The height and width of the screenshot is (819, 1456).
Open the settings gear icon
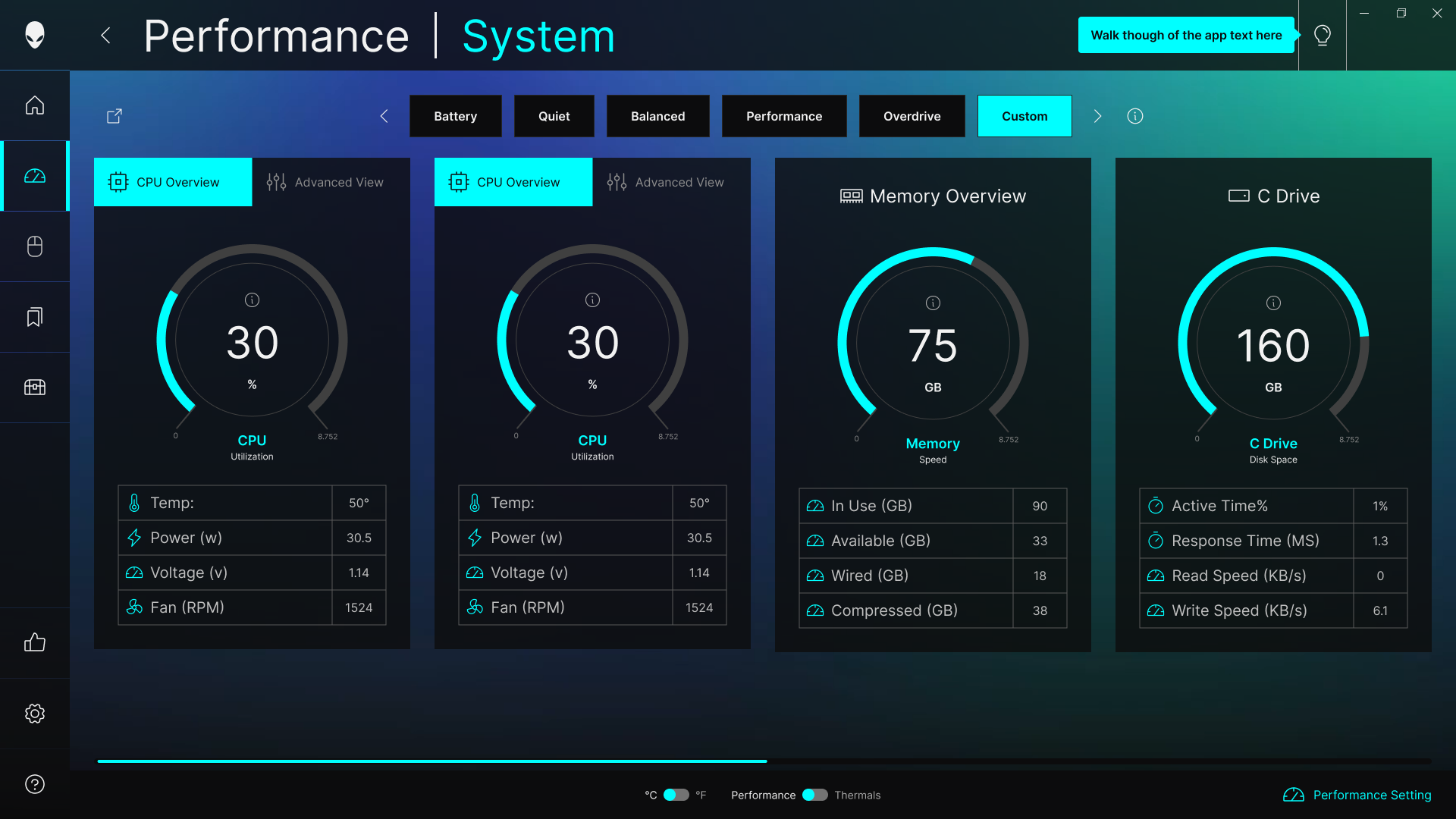coord(35,714)
